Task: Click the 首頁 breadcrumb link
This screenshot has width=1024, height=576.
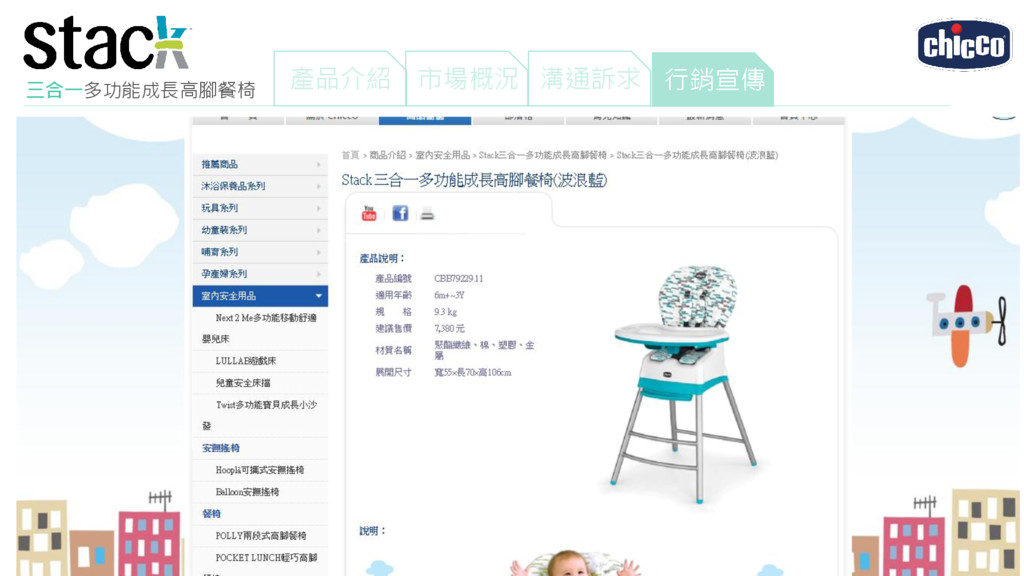Action: (350, 155)
